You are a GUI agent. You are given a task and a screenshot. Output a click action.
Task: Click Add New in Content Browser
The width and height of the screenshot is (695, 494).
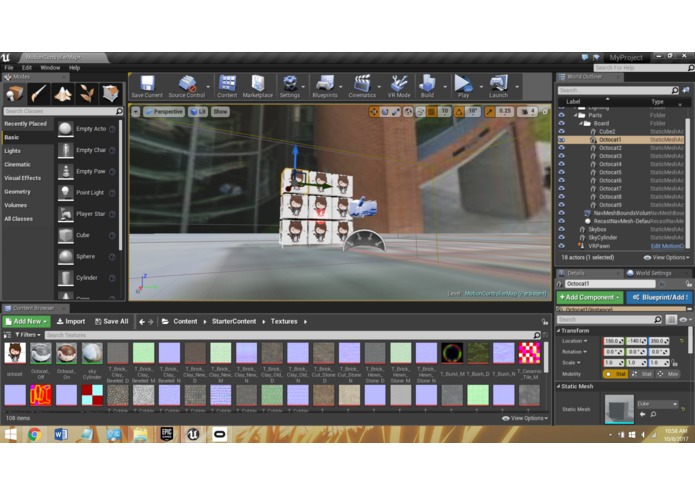tap(27, 321)
